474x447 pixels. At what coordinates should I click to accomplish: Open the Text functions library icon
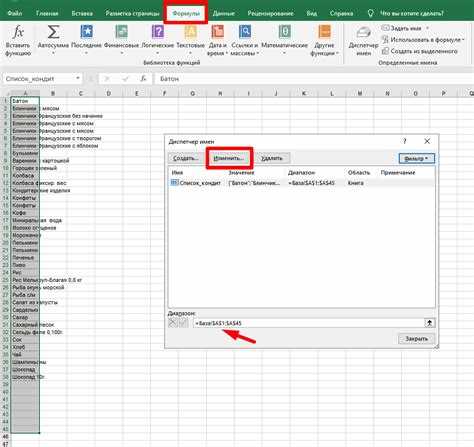[x=190, y=32]
